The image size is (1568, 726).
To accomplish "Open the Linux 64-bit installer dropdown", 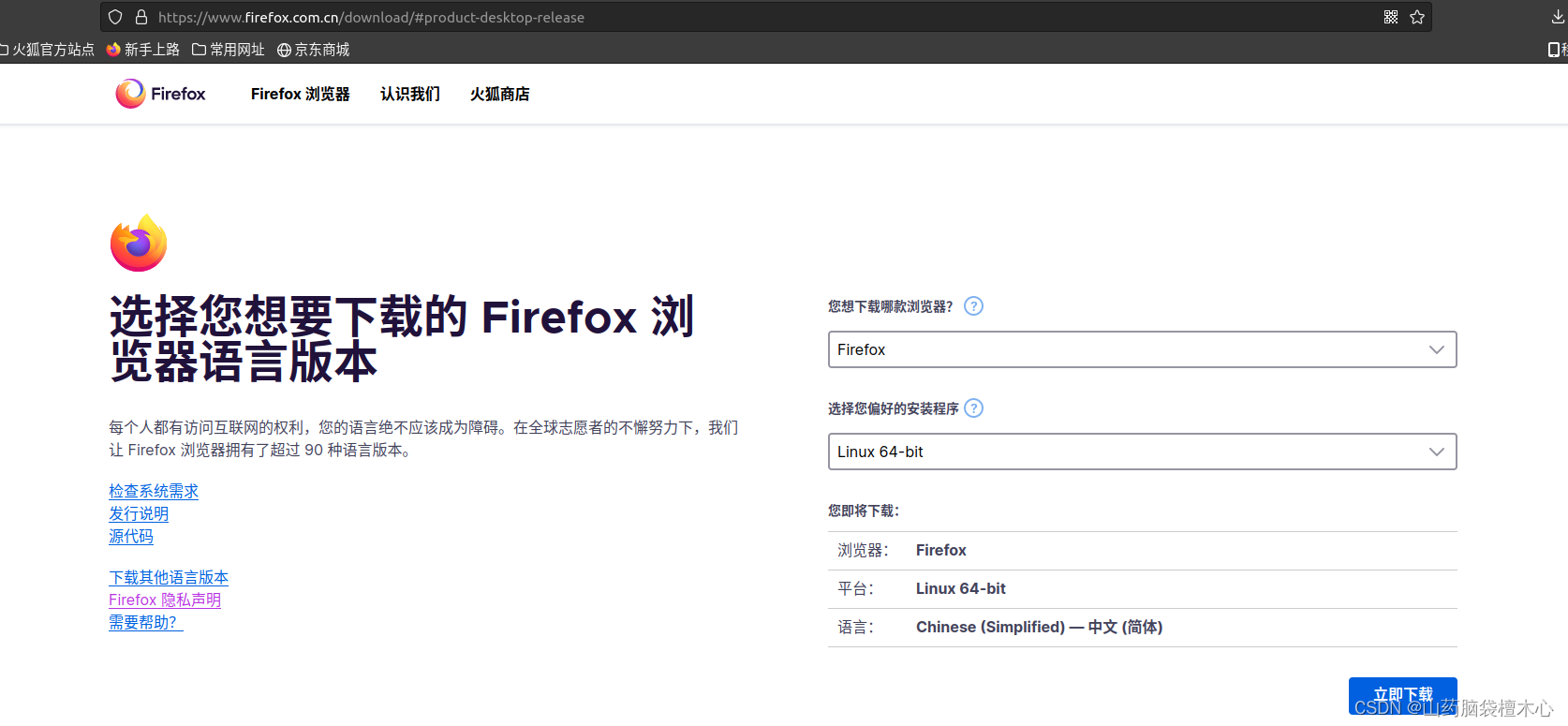I will pos(1143,452).
